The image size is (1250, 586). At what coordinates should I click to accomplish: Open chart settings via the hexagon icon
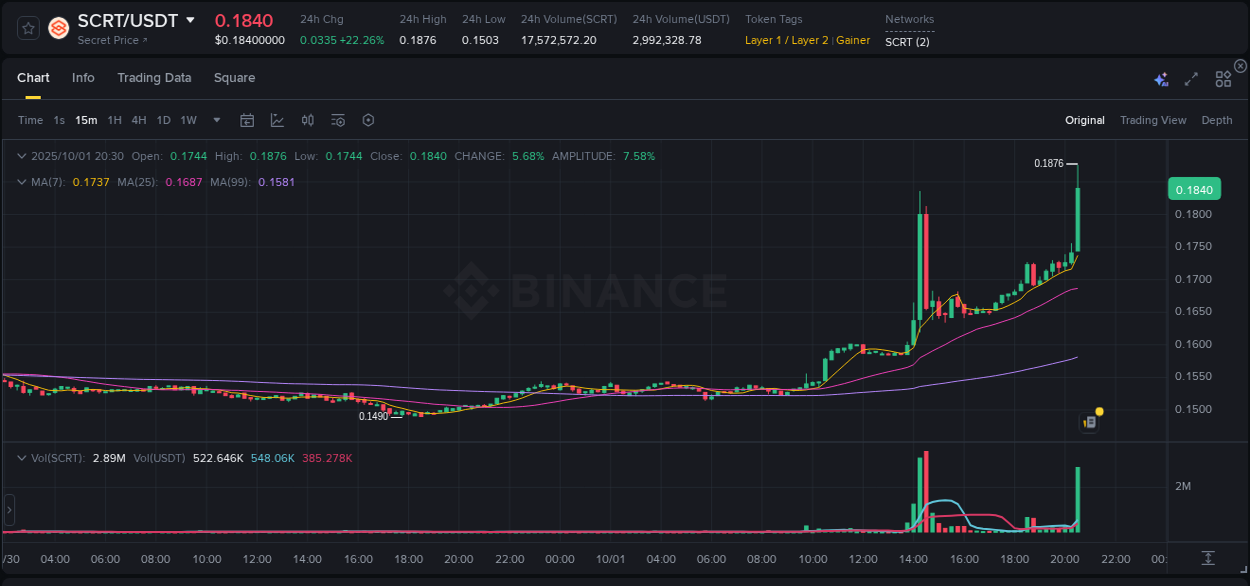click(x=368, y=120)
